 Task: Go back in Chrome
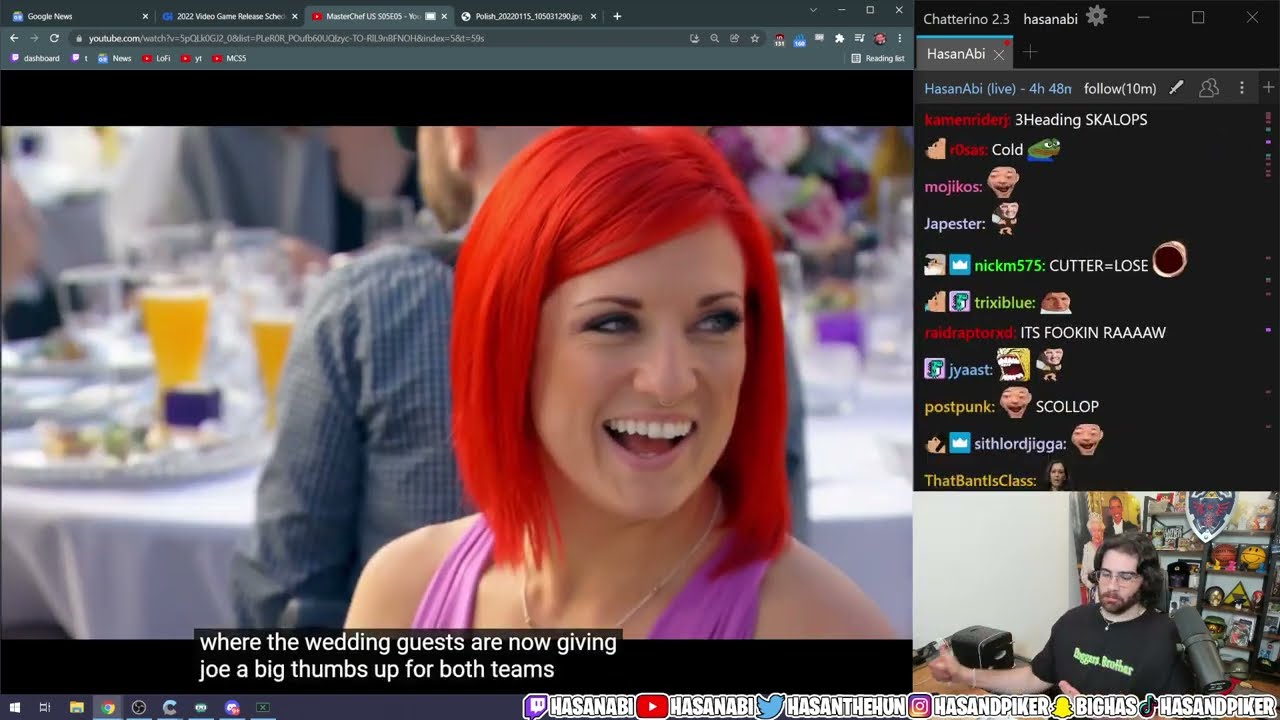[14, 38]
